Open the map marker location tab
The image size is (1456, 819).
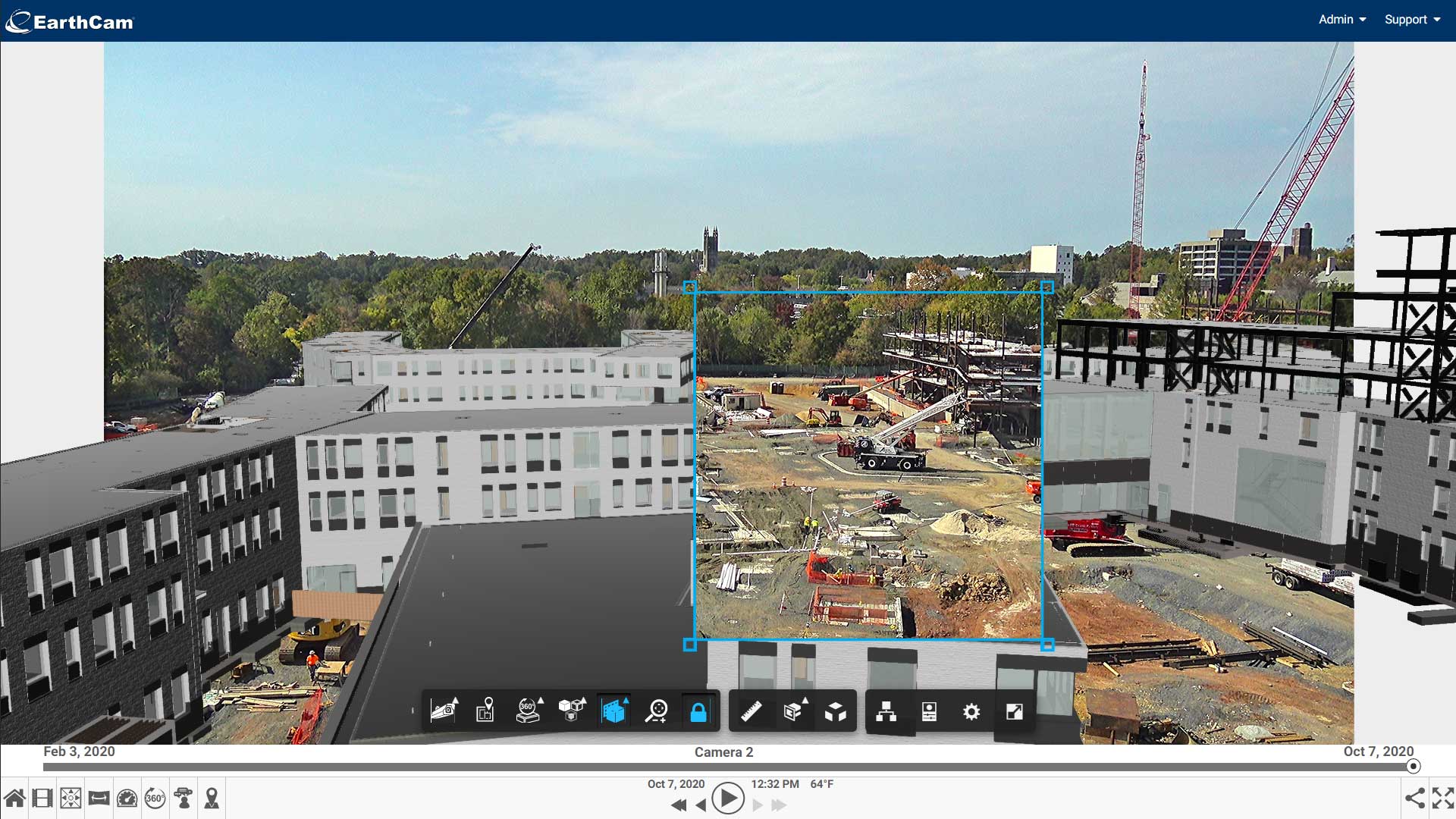coord(212,798)
